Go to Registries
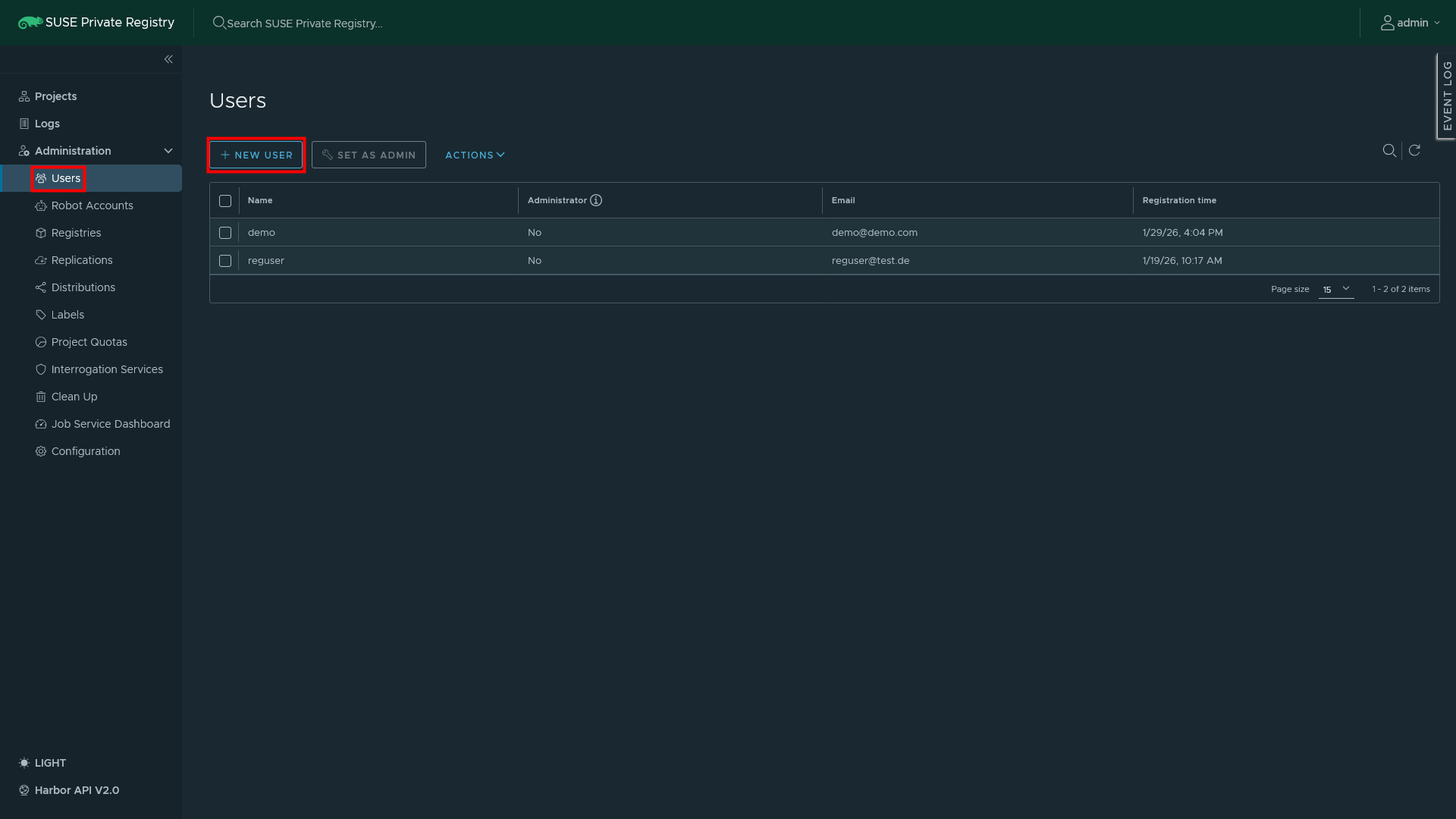Image resolution: width=1456 pixels, height=819 pixels. coord(76,233)
